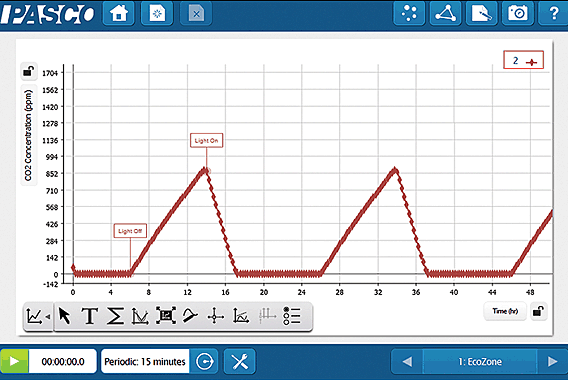Open the camera snapshot tool
Screen dimensions: 568x380
coord(517,14)
